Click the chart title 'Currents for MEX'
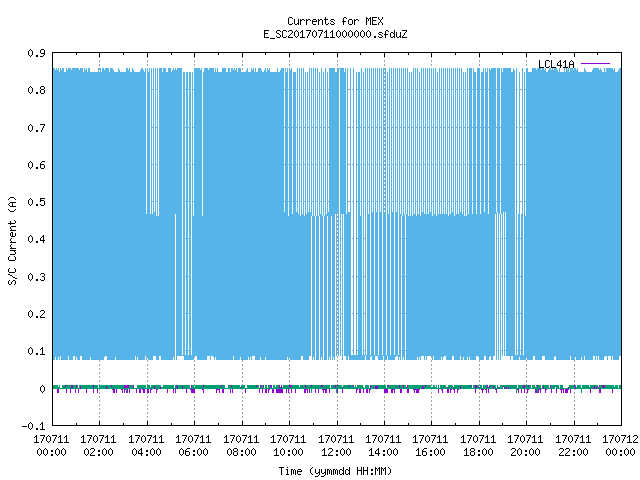 335,21
